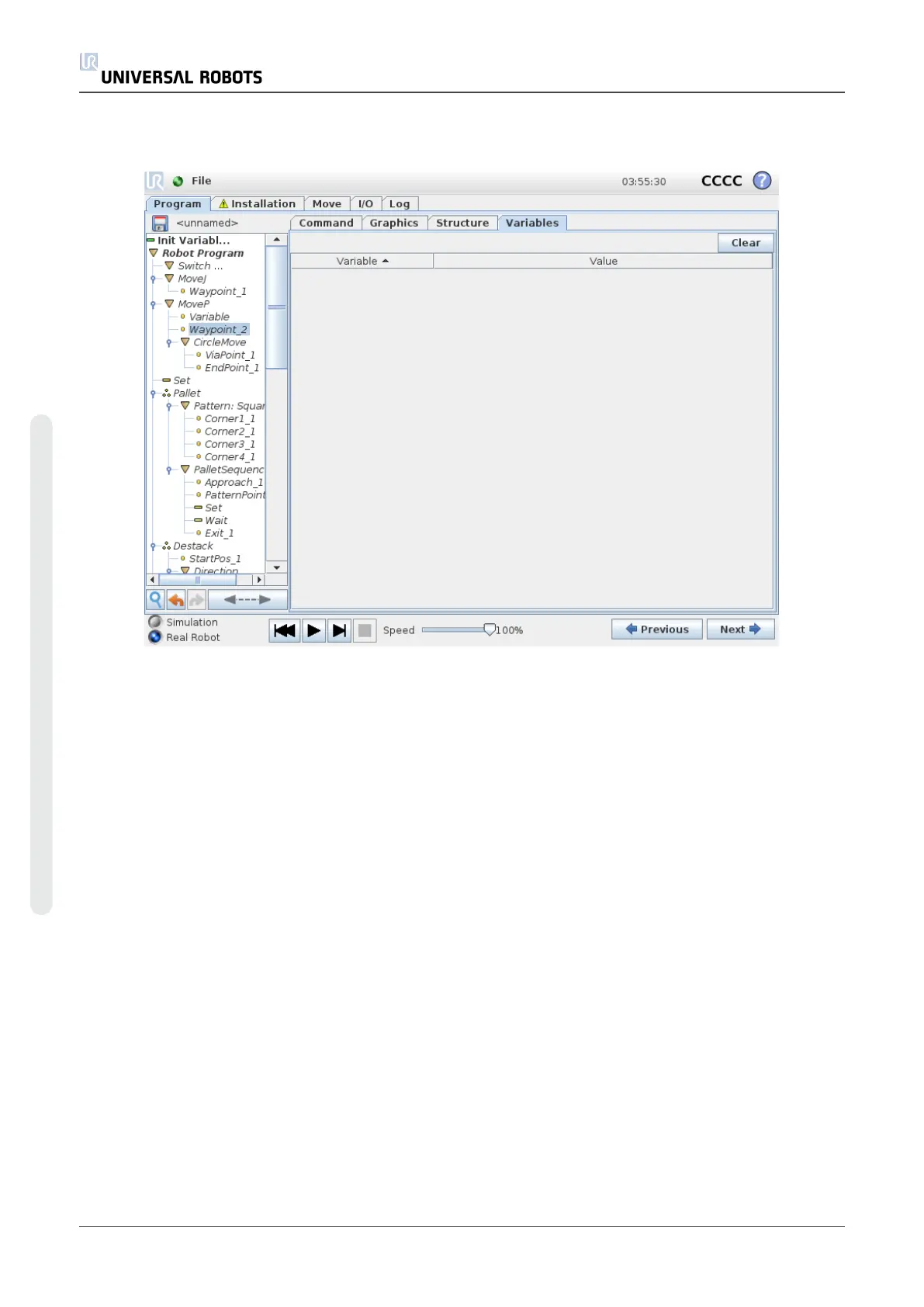Screen dimensions: 924x1307
Task: Click the Universal Robots logo in the title bar
Action: tap(154, 181)
